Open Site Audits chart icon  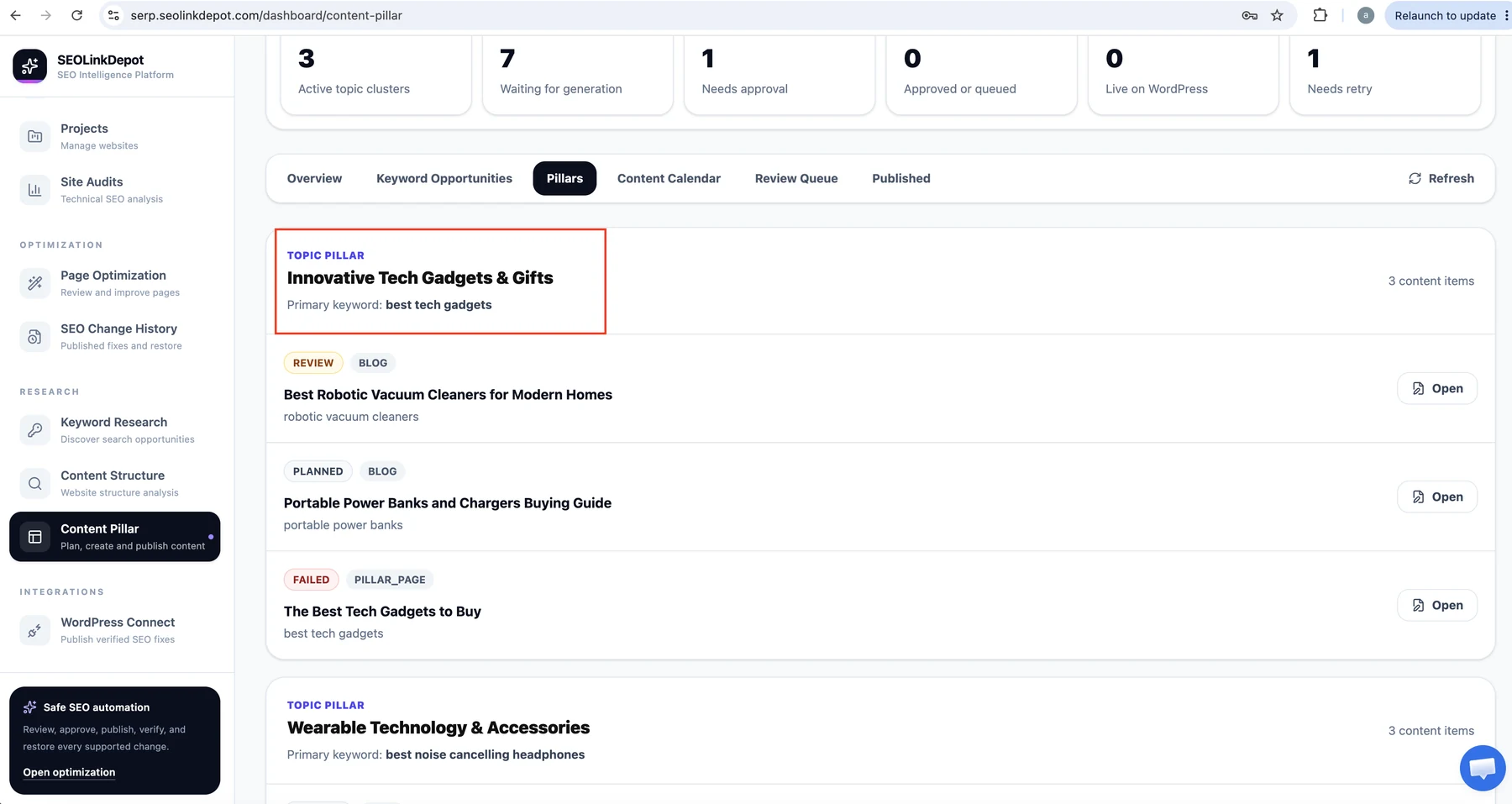[34, 190]
